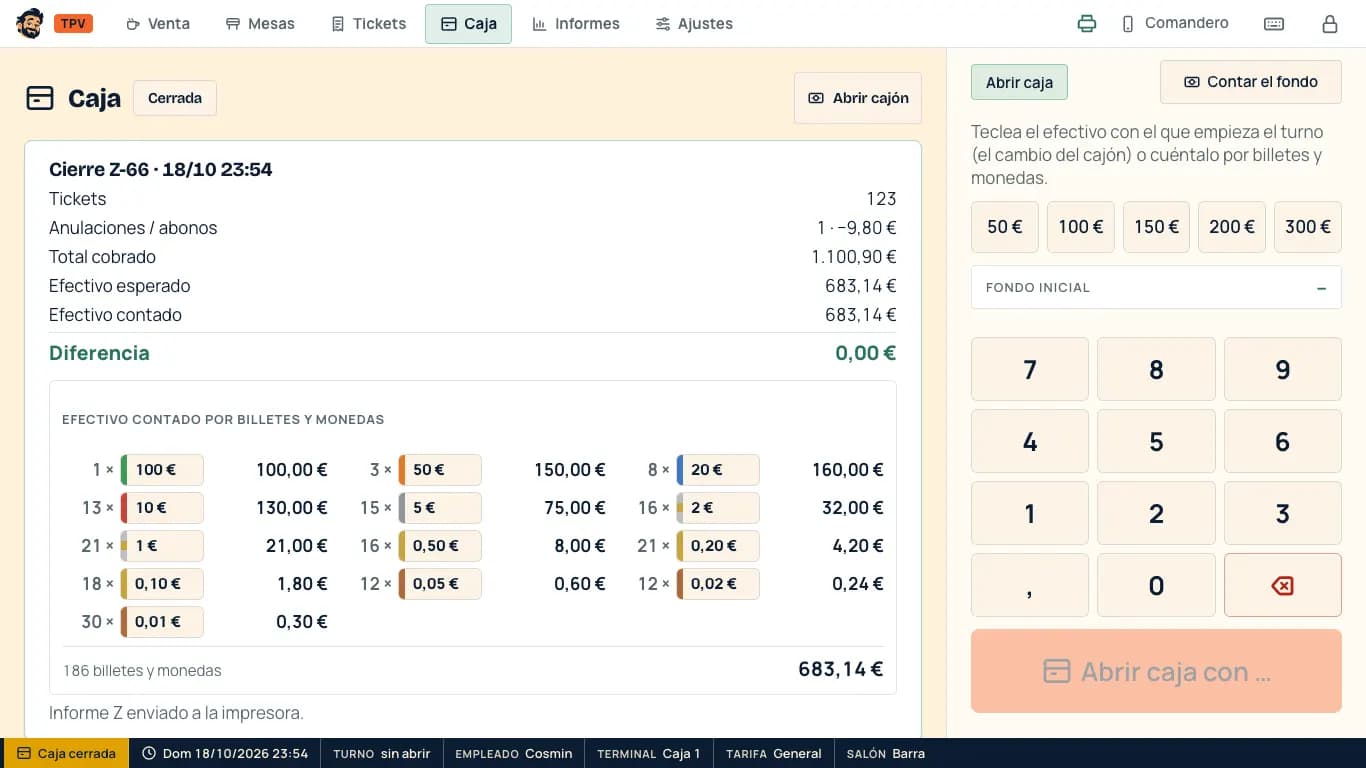The height and width of the screenshot is (768, 1366).
Task: Tap keypad digit 7
Action: (x=1030, y=369)
